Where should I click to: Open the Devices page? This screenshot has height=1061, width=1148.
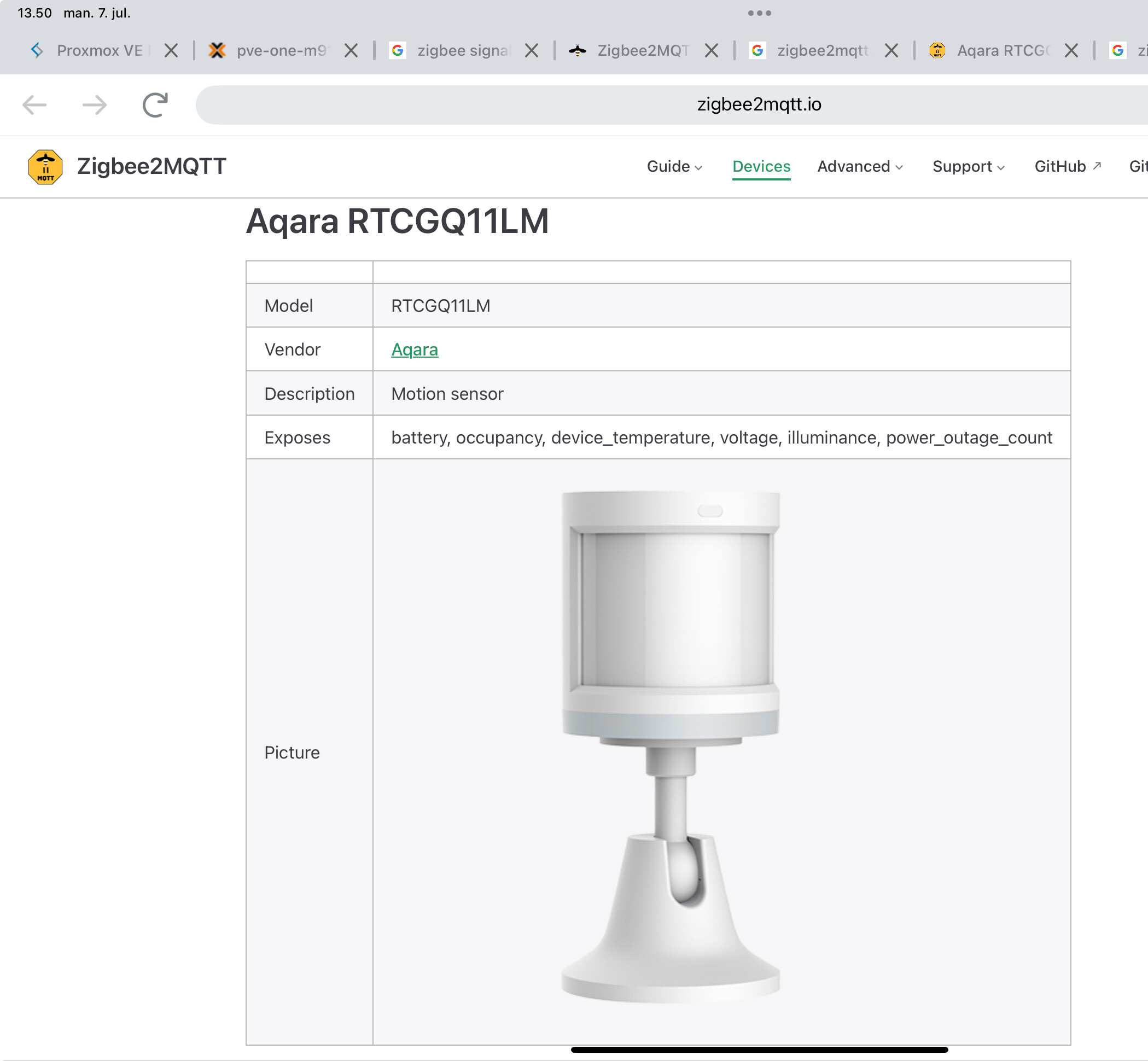(761, 166)
